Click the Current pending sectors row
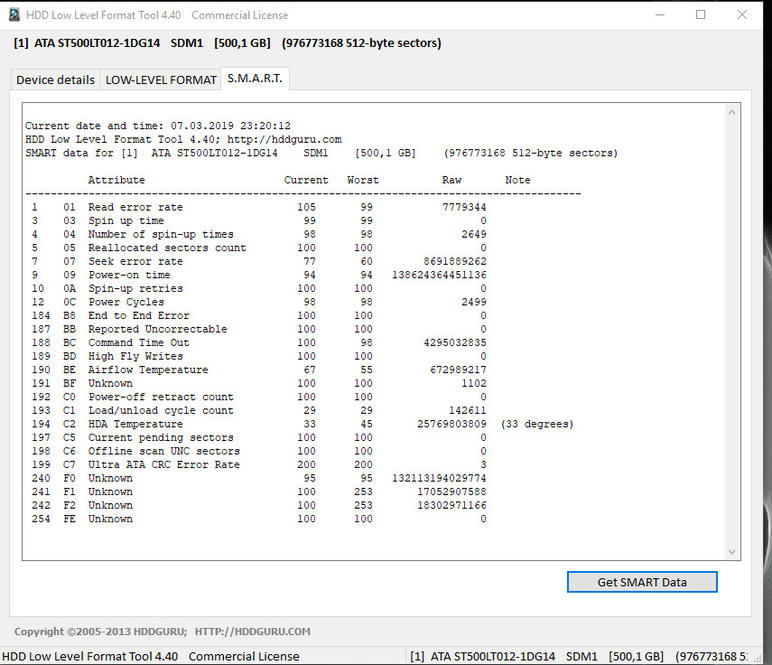Viewport: 772px width, 665px height. click(259, 438)
